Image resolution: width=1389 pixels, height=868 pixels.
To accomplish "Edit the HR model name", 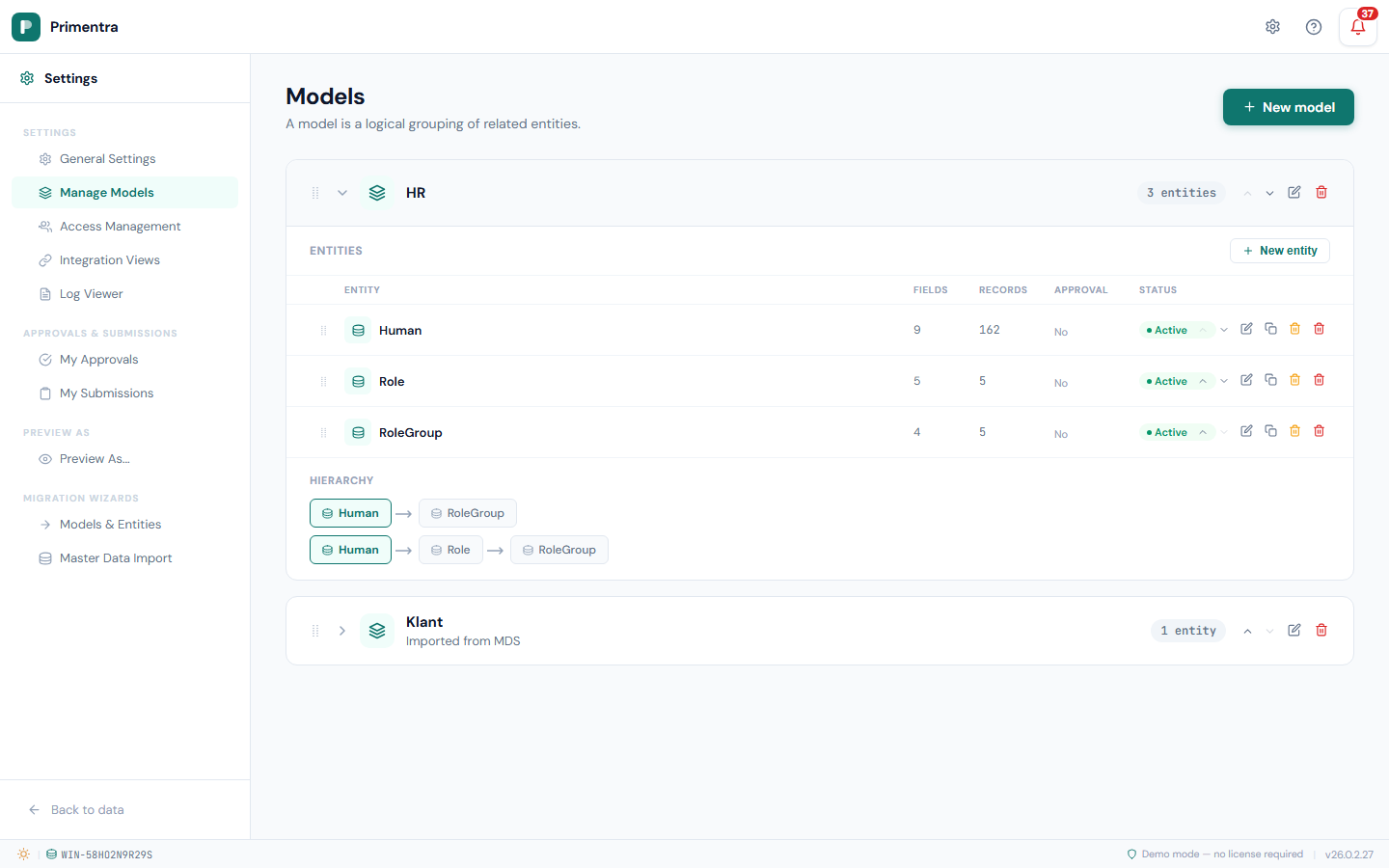I will (x=1294, y=192).
